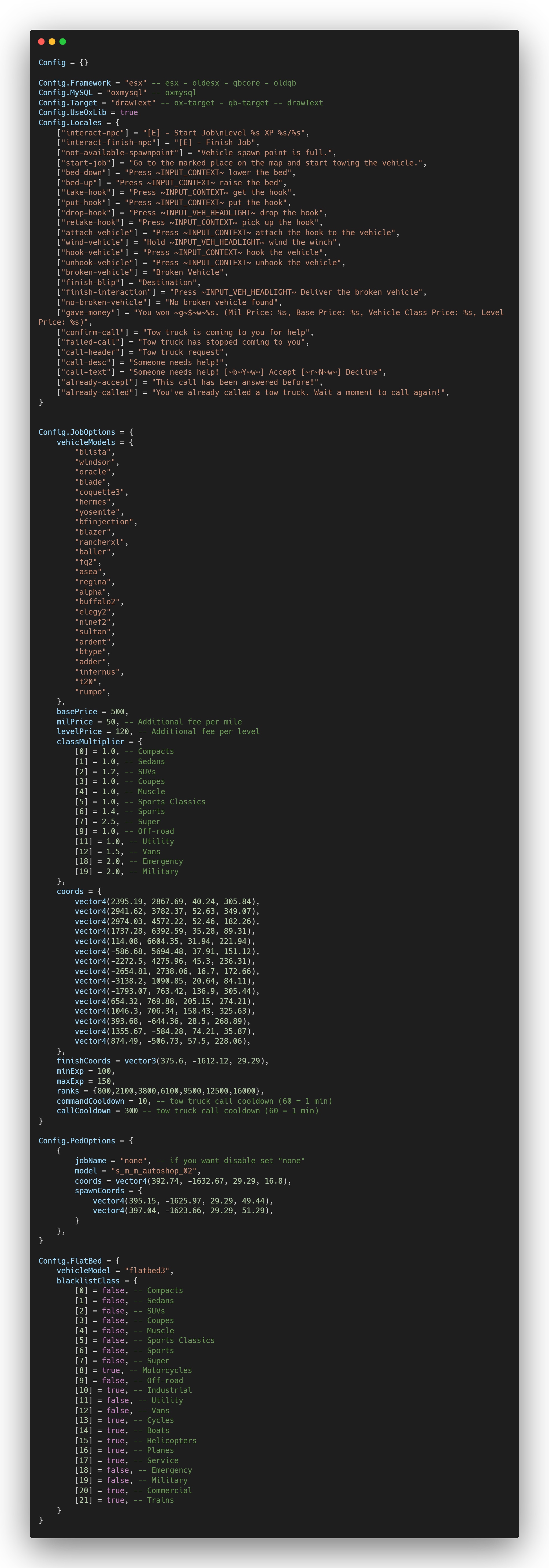Click the "rumpo" vehicle model
This screenshot has width=549, height=1568.
[91, 691]
